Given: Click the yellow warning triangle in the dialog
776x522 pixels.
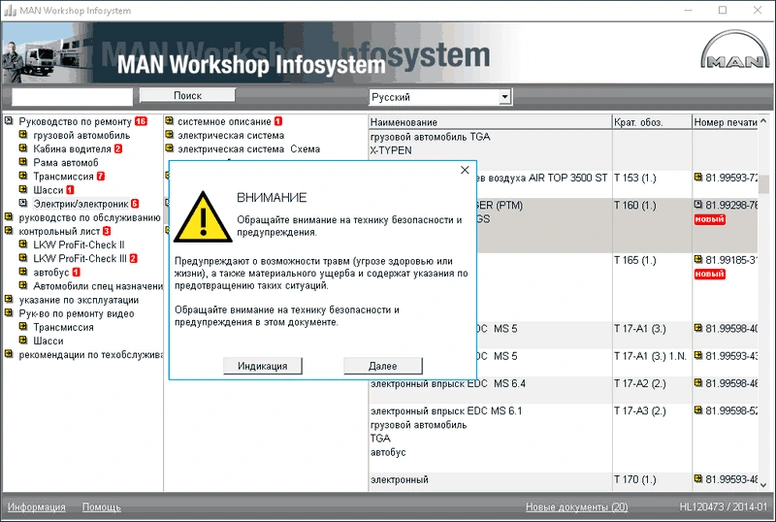Looking at the screenshot, I should click(203, 217).
